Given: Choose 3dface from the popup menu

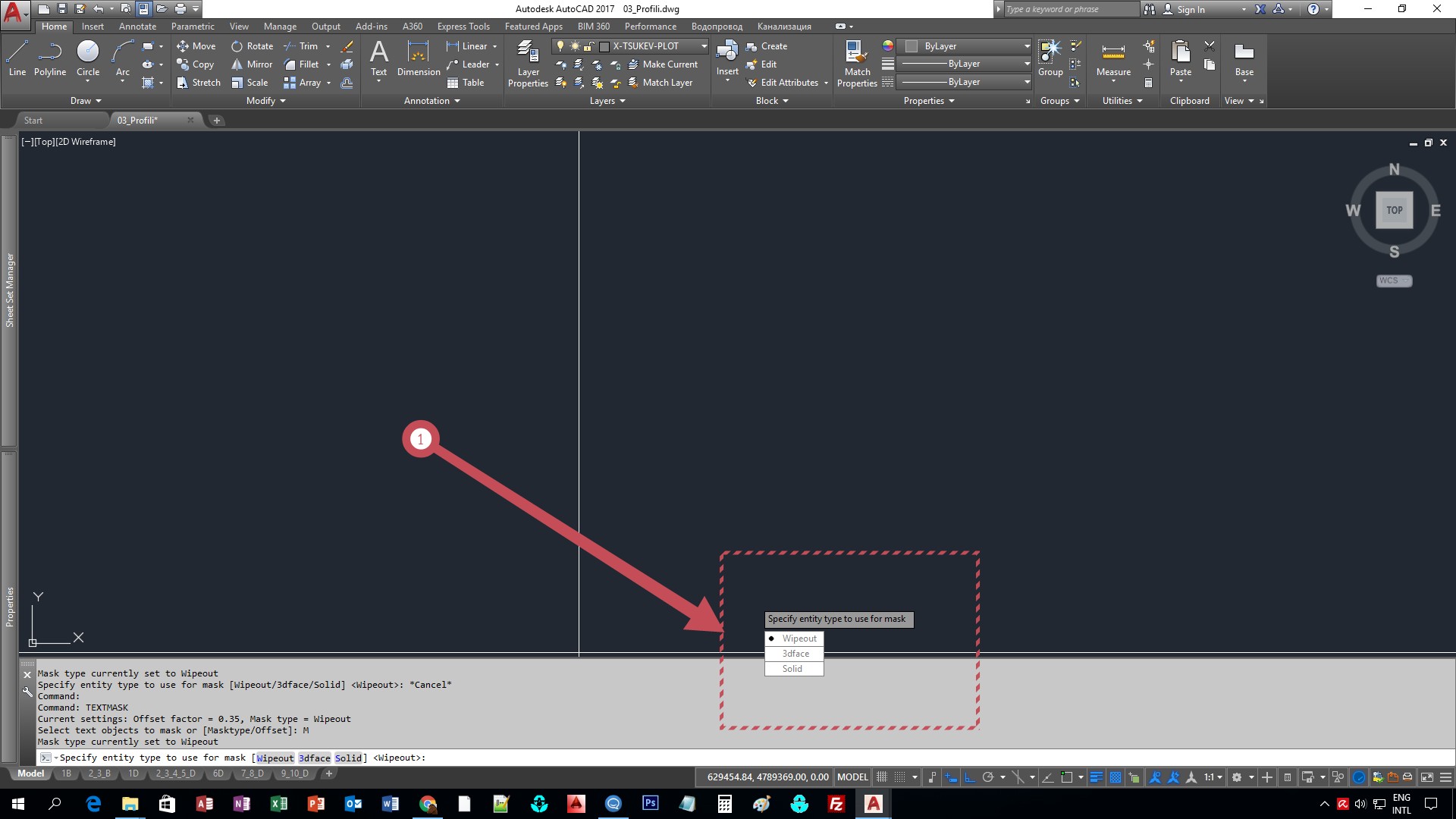Looking at the screenshot, I should tap(794, 654).
